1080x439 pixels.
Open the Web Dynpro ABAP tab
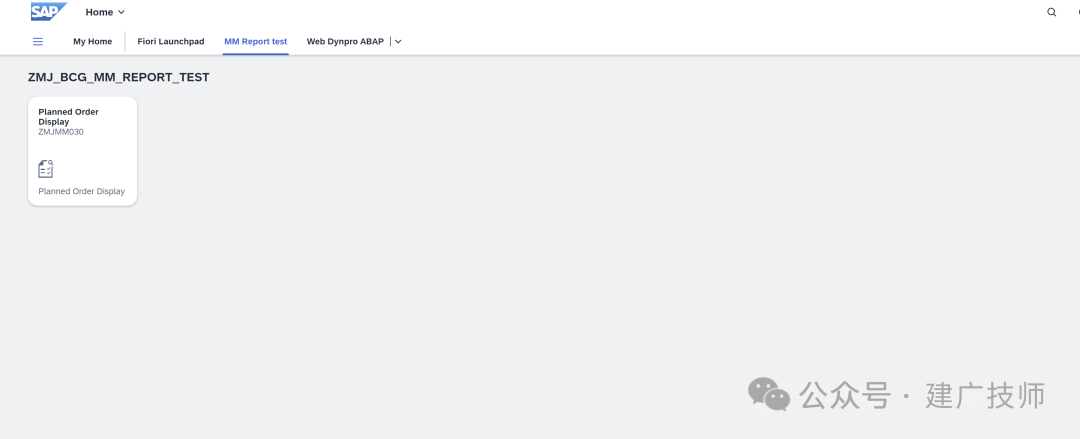click(x=345, y=41)
